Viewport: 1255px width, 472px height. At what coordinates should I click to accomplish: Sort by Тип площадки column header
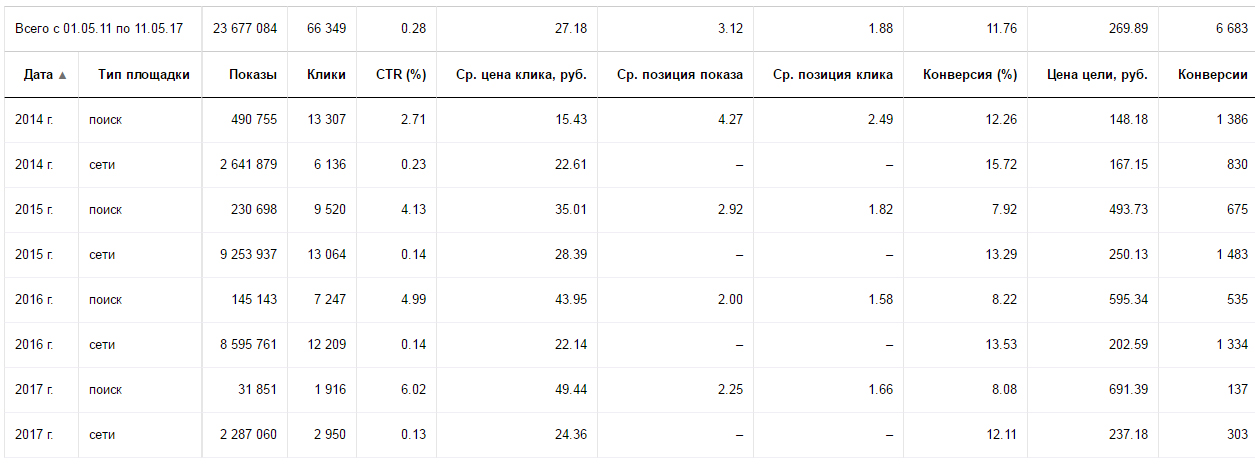(x=144, y=75)
